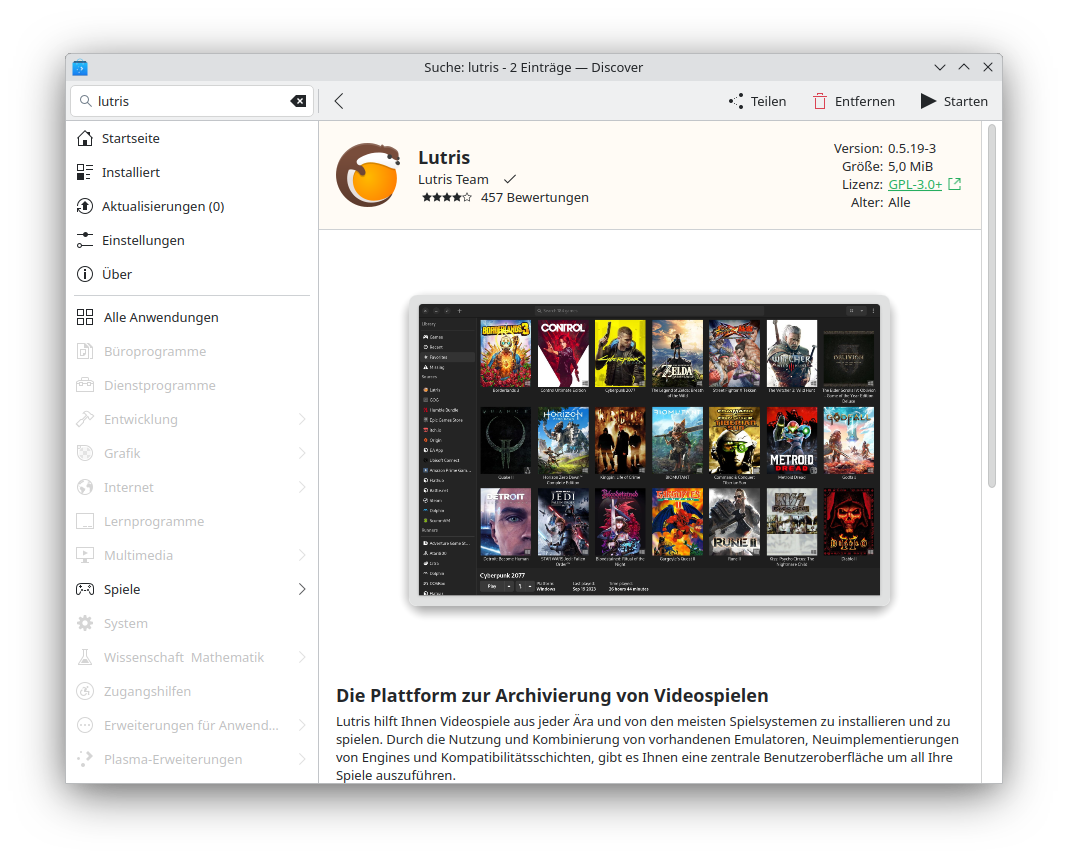Image resolution: width=1068 pixels, height=861 pixels.
Task: Click the Dienstprogramme toolbox icon
Action: point(85,386)
